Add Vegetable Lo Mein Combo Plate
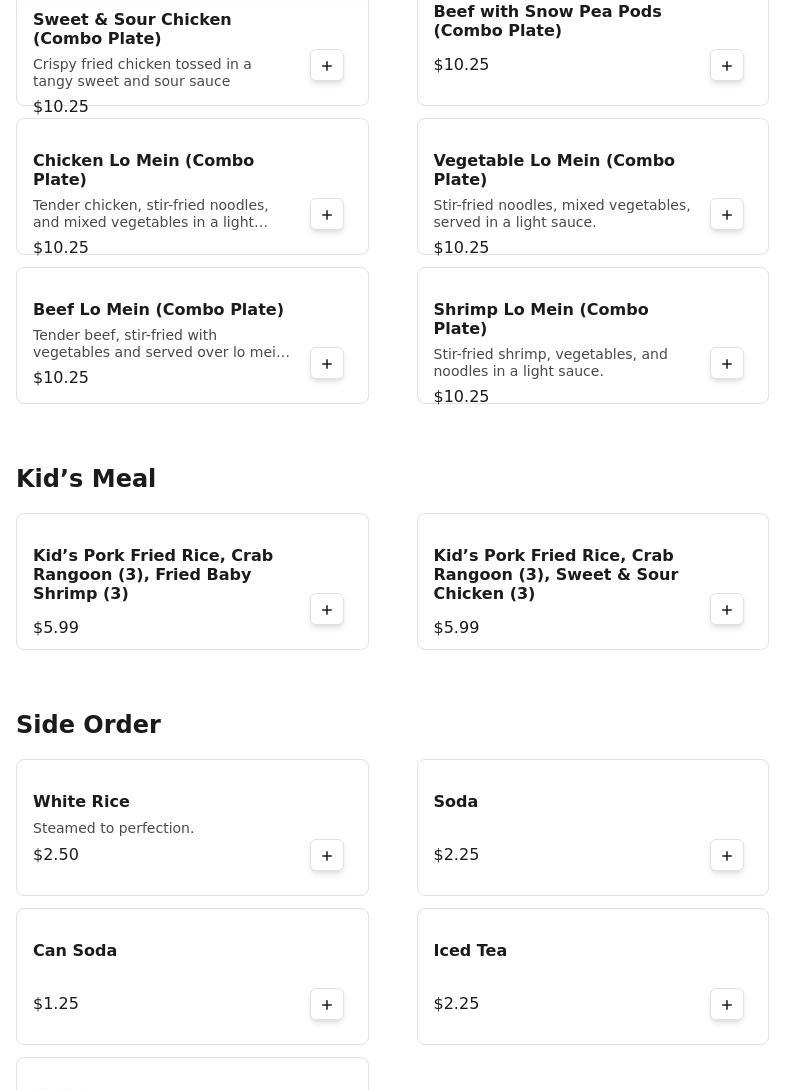 pos(727,215)
